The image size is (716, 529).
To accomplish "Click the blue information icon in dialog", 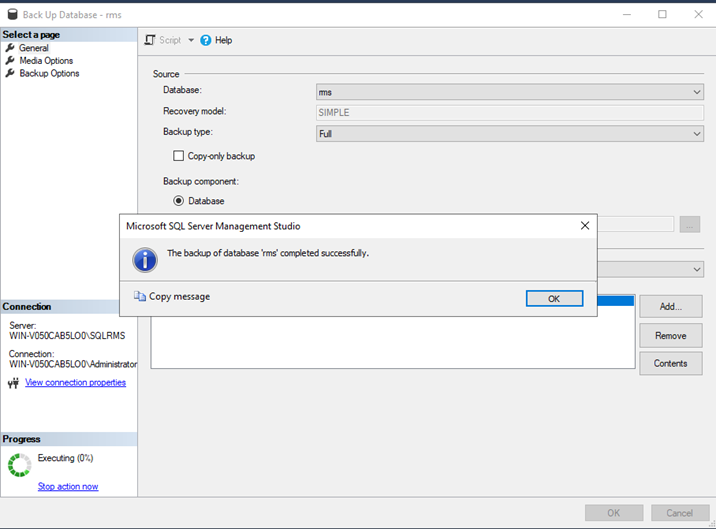I will [145, 260].
